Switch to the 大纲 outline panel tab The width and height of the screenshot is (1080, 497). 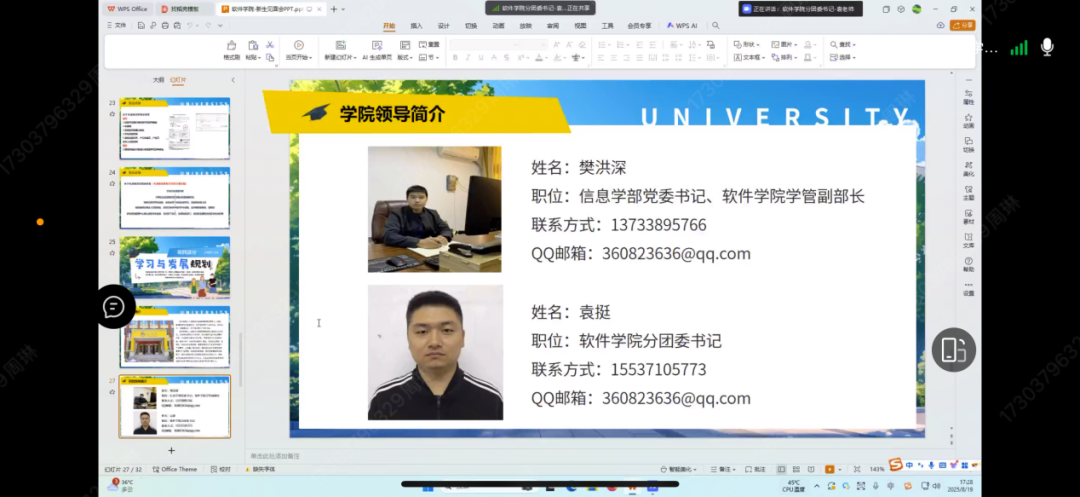[x=158, y=80]
